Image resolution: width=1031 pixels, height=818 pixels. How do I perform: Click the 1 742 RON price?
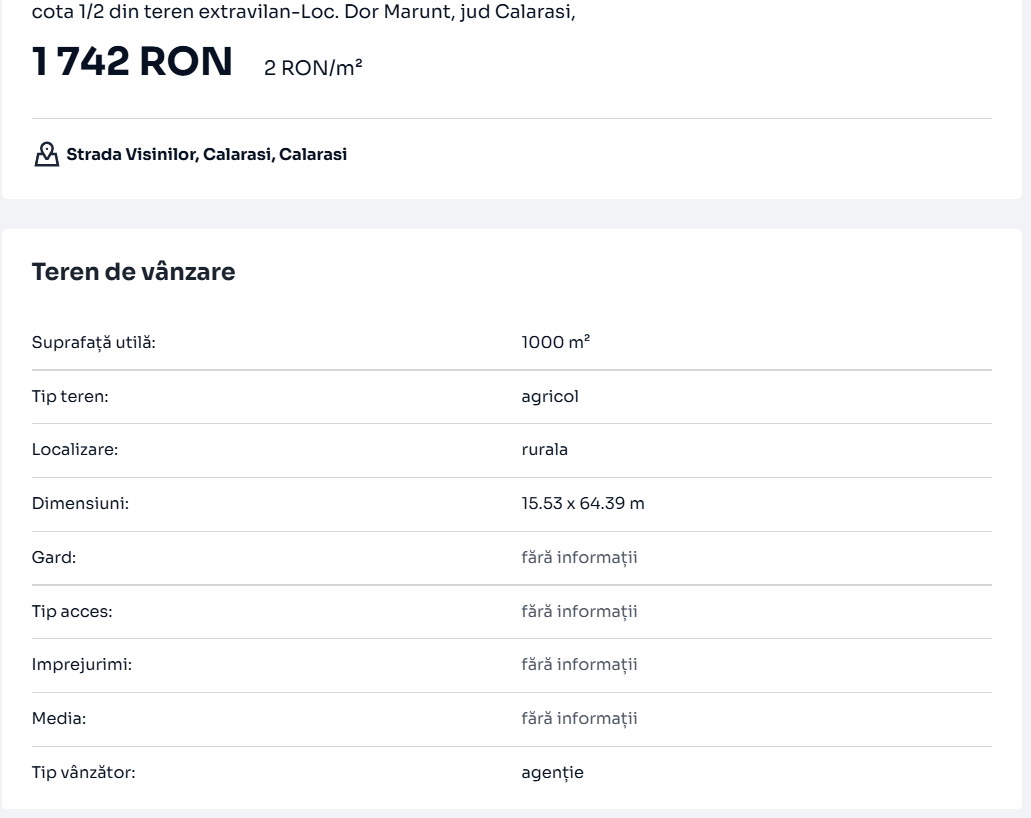point(132,63)
